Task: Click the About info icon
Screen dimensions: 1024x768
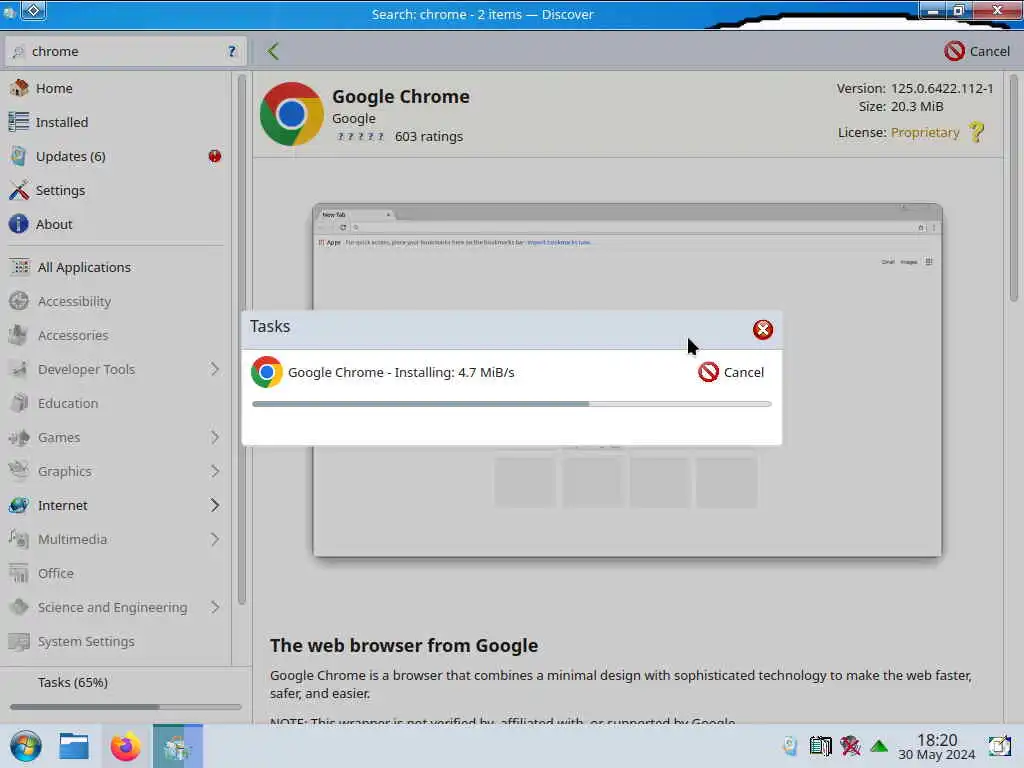Action: (x=19, y=223)
